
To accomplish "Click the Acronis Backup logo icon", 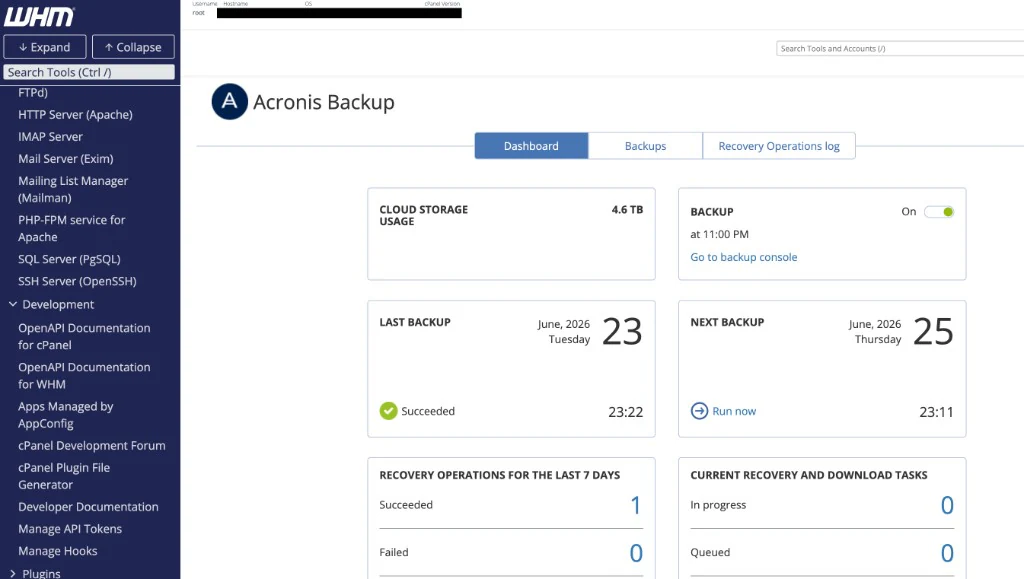I will click(229, 101).
